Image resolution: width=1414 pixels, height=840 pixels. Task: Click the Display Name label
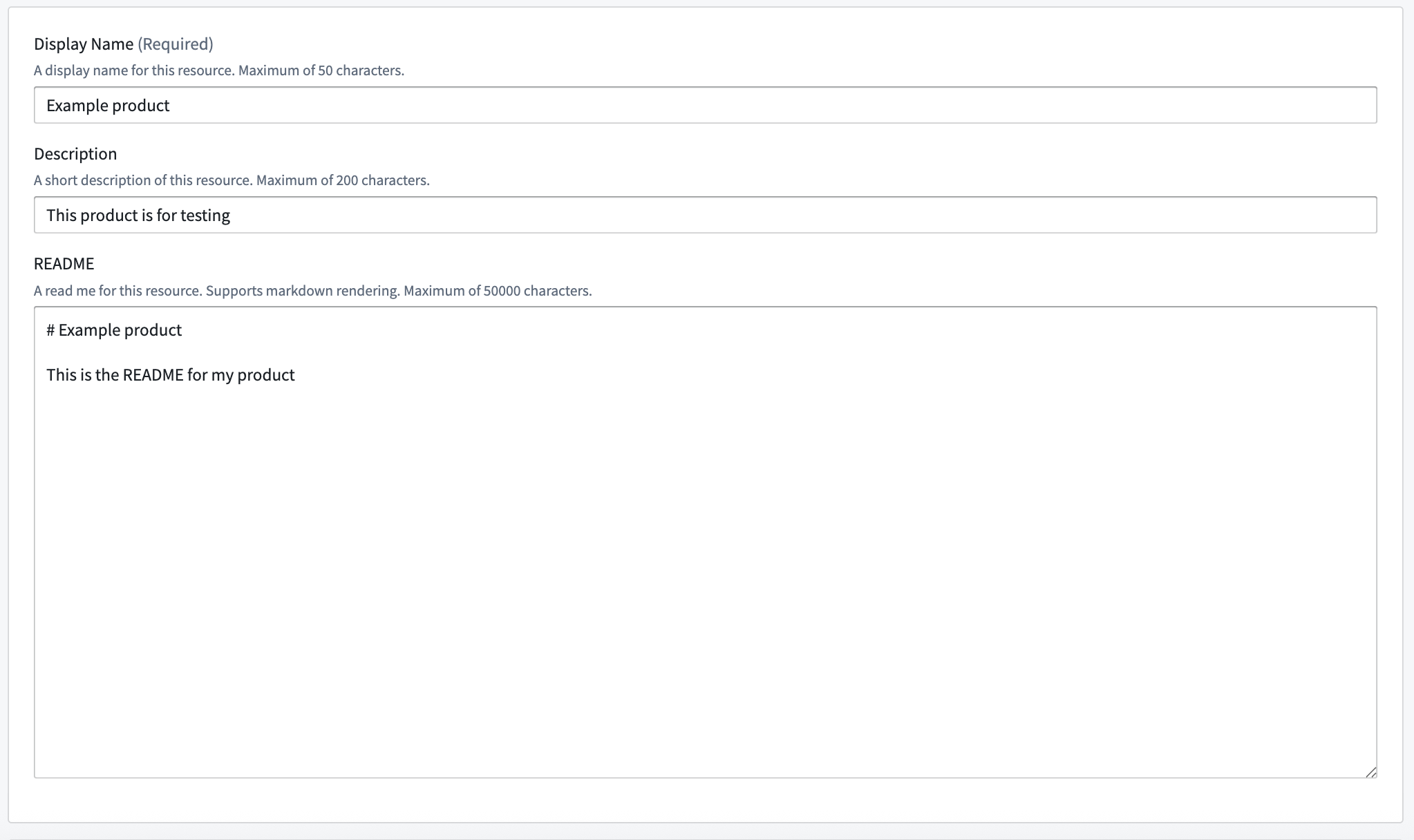(84, 44)
